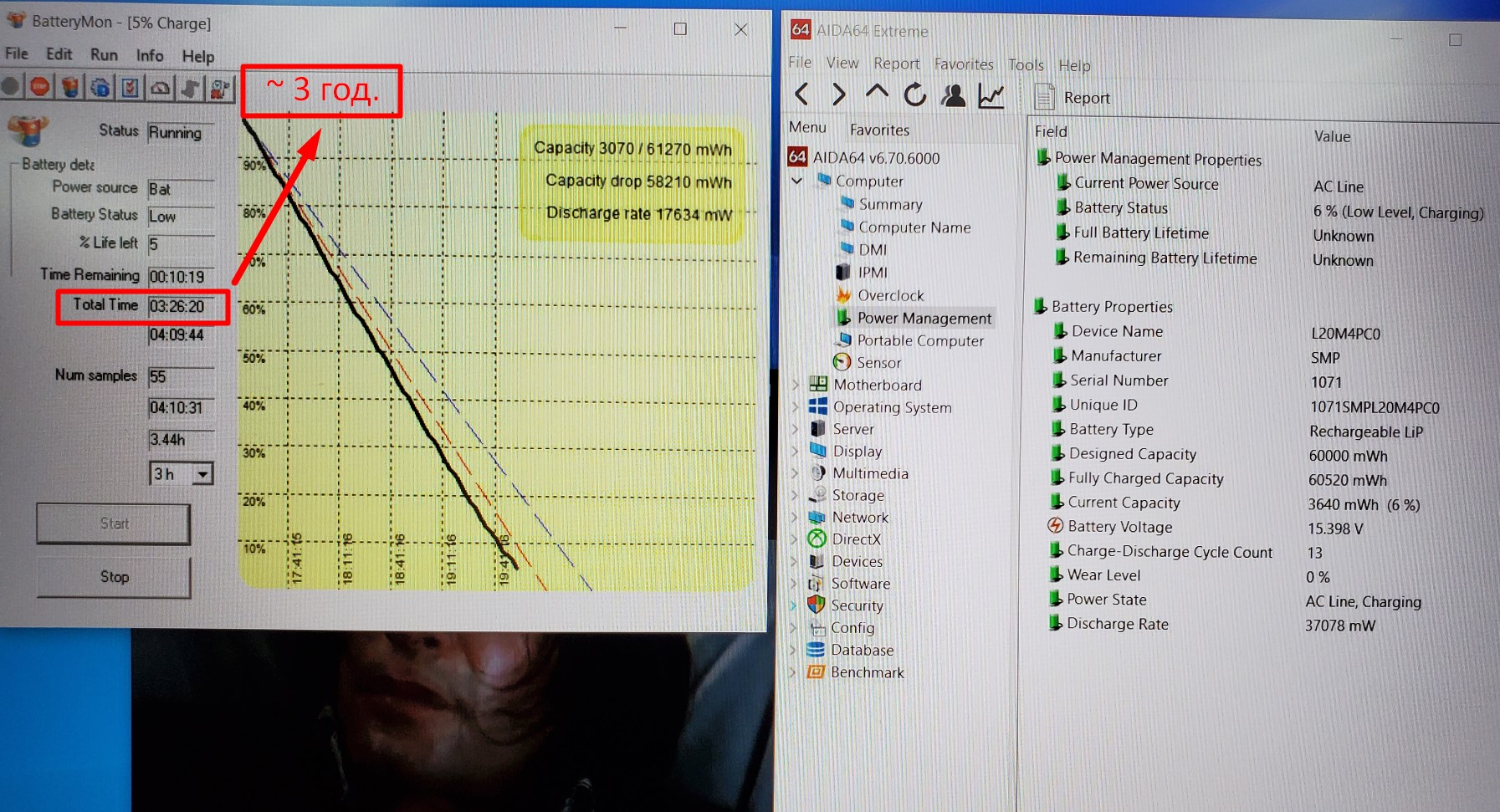
Task: Open the Tools menu in AIDA64
Action: tap(1026, 65)
